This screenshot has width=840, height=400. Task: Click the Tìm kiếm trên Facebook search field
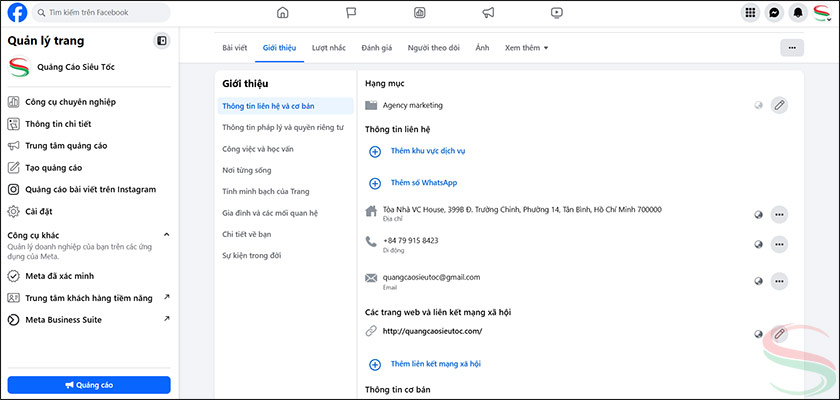click(x=99, y=13)
